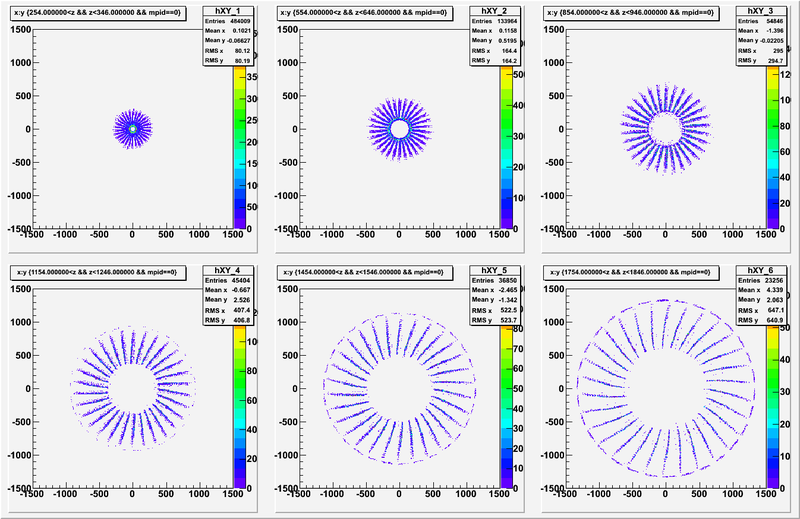
Task: Click the 1000 y-axis label in hXY_1 pad
Action: pos(20,63)
